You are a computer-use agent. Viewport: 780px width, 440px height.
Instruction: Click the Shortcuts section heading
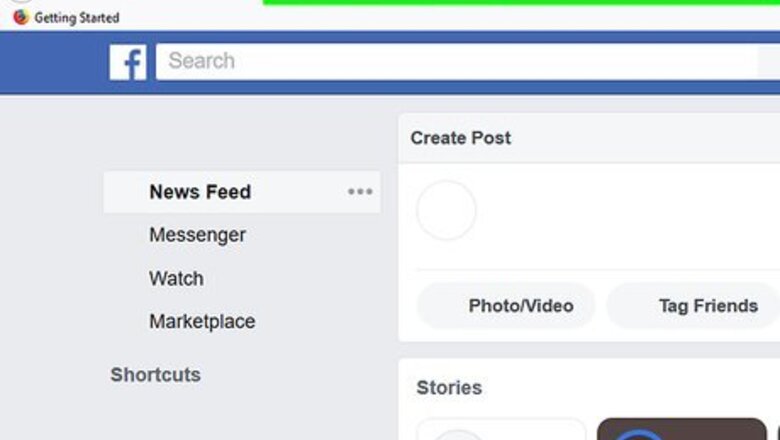(155, 375)
